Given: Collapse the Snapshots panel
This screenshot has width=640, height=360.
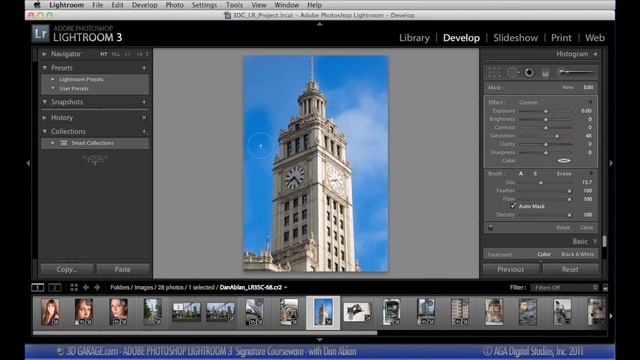Looking at the screenshot, I should [44, 102].
